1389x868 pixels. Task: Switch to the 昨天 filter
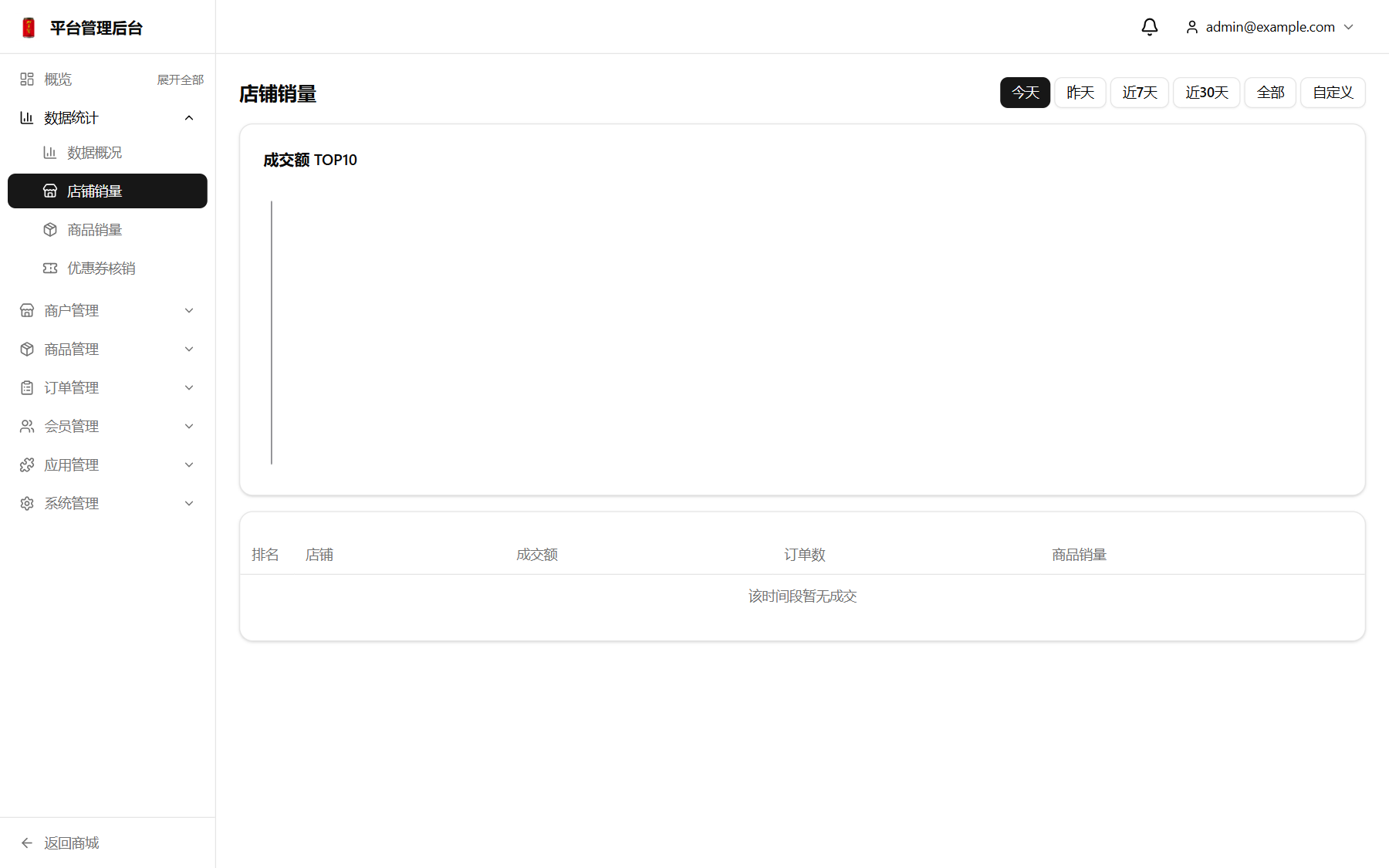tap(1080, 93)
